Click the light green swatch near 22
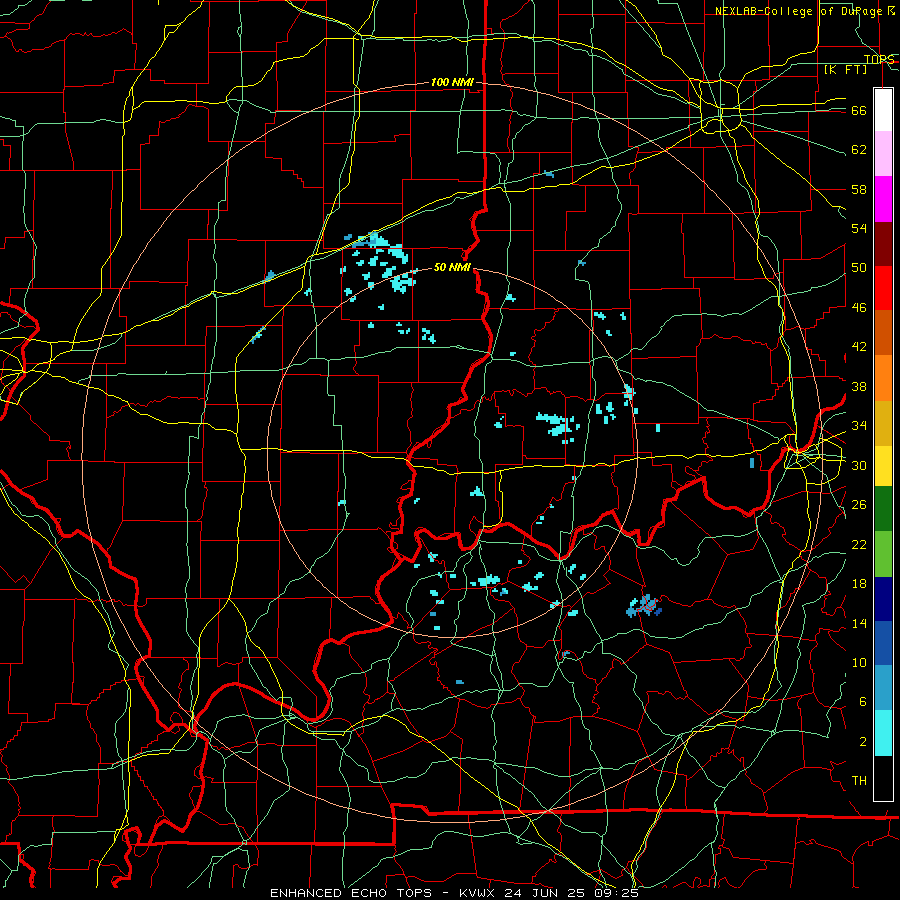Viewport: 900px width, 900px height. tap(883, 554)
